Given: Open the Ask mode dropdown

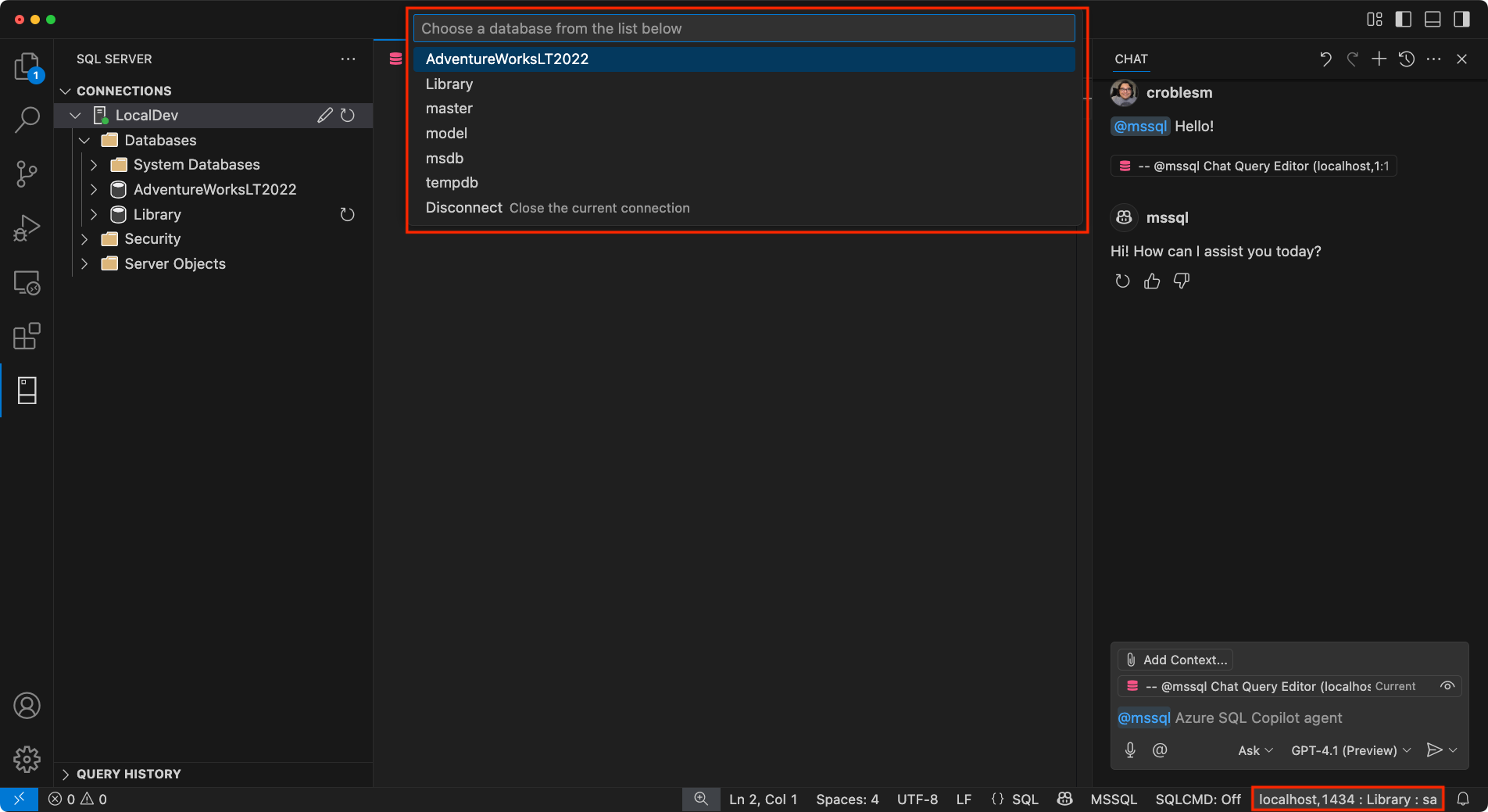Looking at the screenshot, I should click(x=1254, y=750).
